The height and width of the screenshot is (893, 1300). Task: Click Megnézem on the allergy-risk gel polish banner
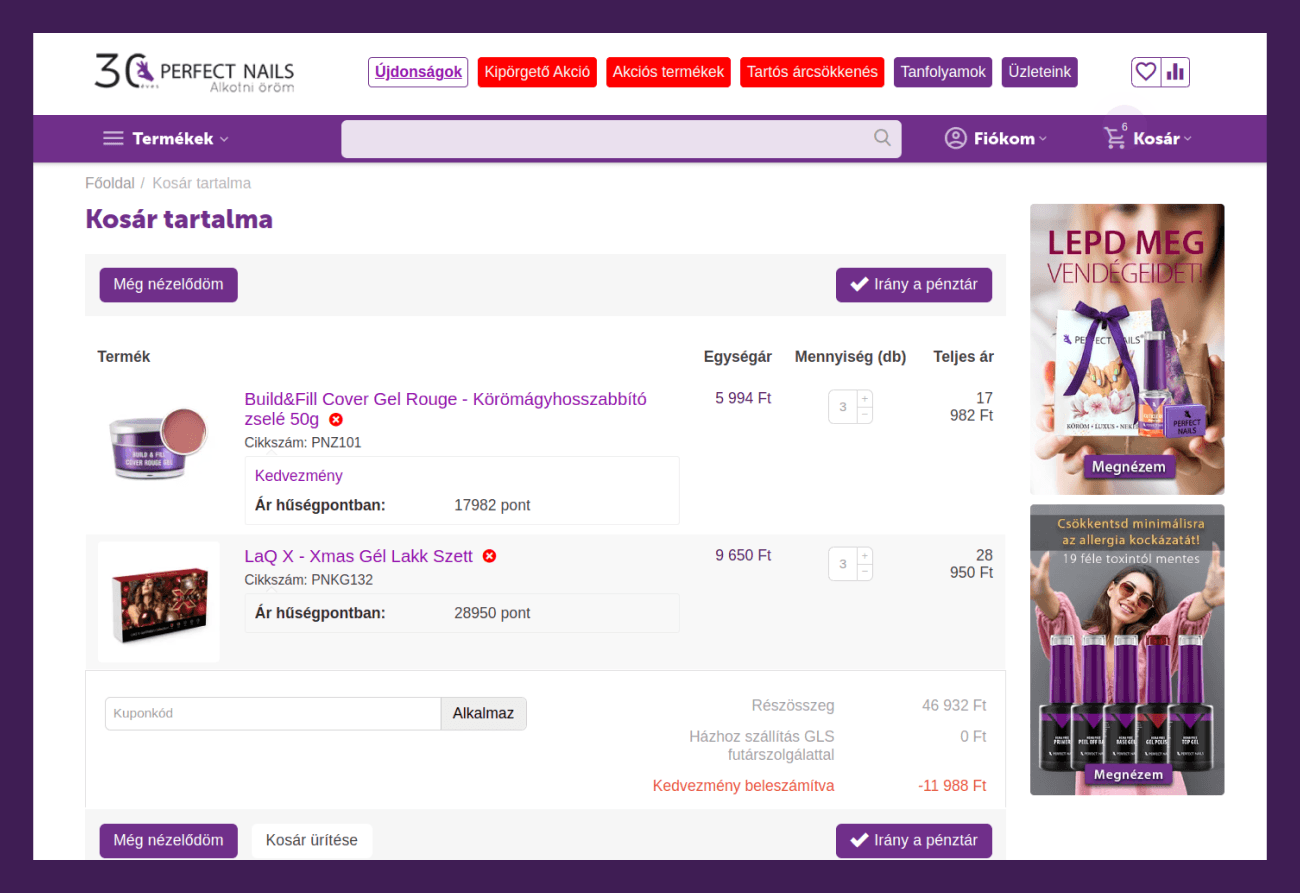pyautogui.click(x=1128, y=774)
